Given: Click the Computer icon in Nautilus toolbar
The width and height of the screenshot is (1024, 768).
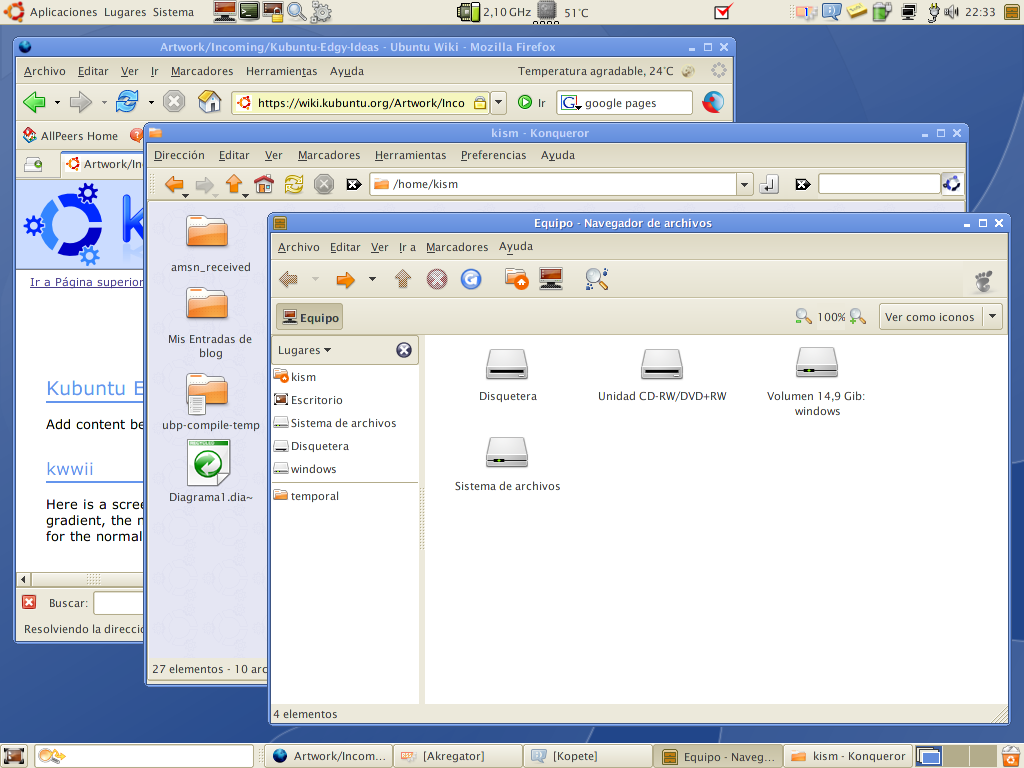Looking at the screenshot, I should tap(551, 279).
